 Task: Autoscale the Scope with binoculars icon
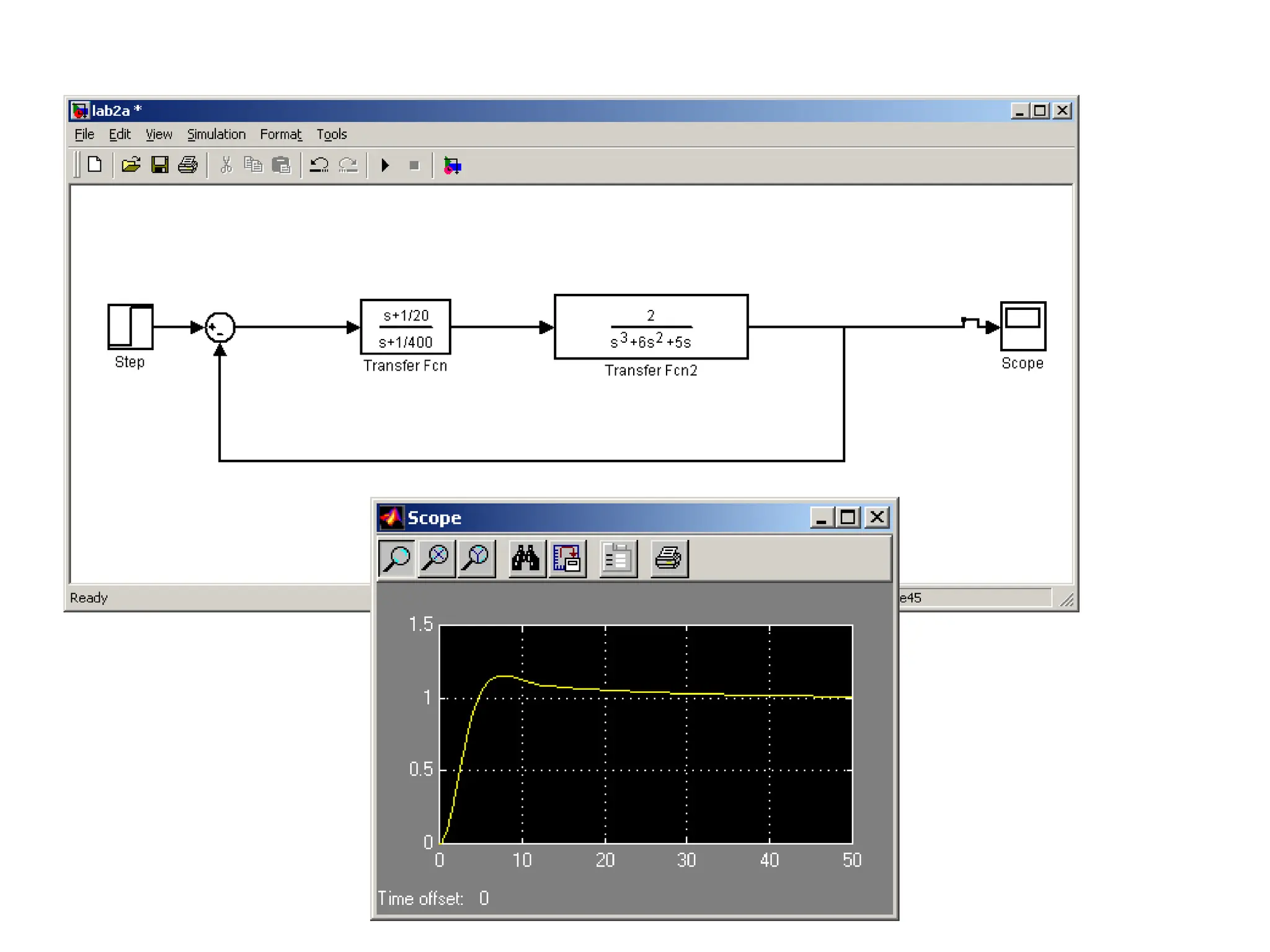526,558
